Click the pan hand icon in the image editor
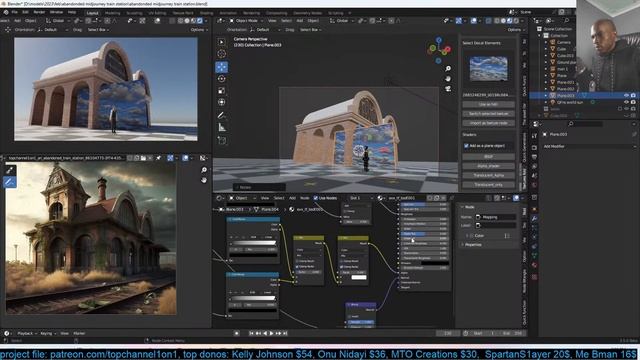 click(204, 180)
